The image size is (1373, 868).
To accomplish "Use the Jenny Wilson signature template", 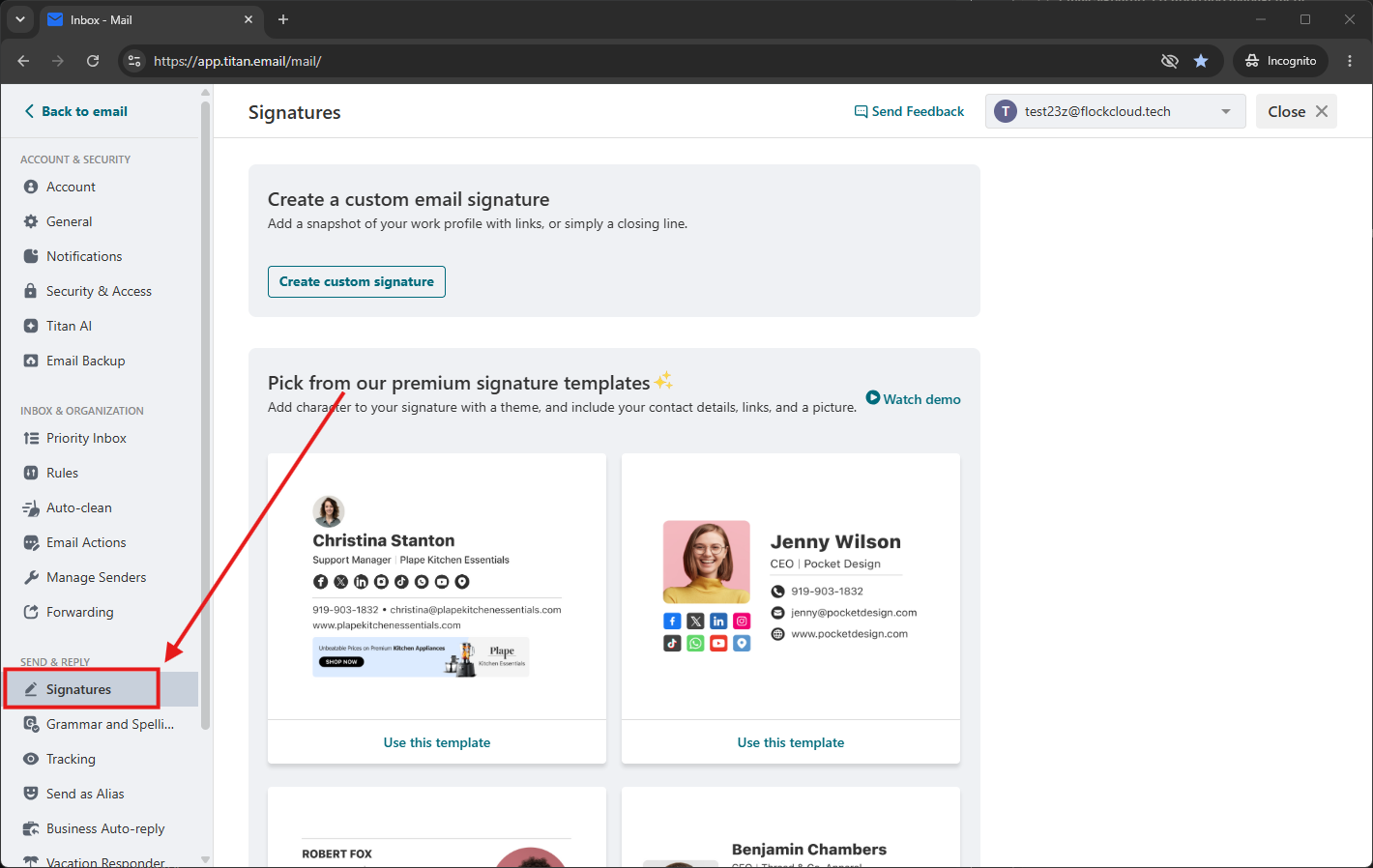I will (x=791, y=742).
